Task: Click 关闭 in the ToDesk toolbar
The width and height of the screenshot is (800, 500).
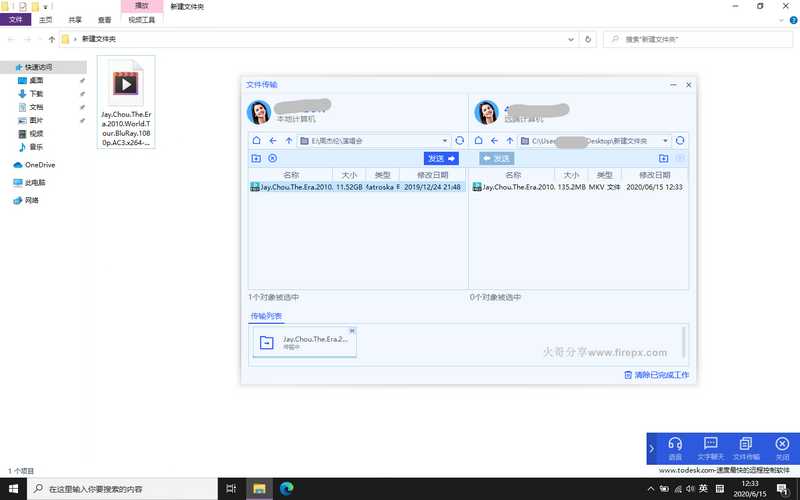Action: pyautogui.click(x=782, y=448)
